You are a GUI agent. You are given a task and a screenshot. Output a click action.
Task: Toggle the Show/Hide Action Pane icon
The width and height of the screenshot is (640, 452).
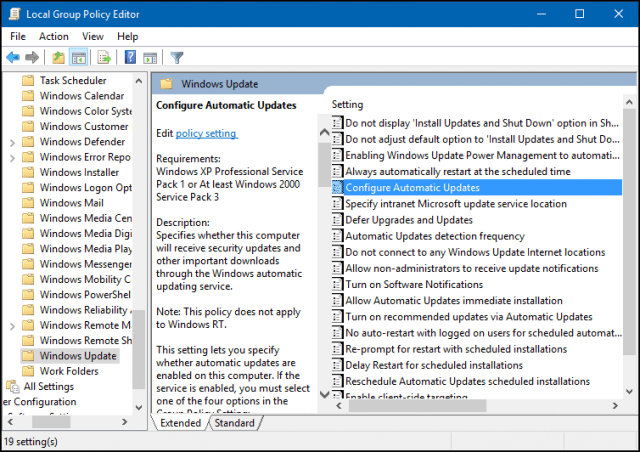[x=150, y=58]
